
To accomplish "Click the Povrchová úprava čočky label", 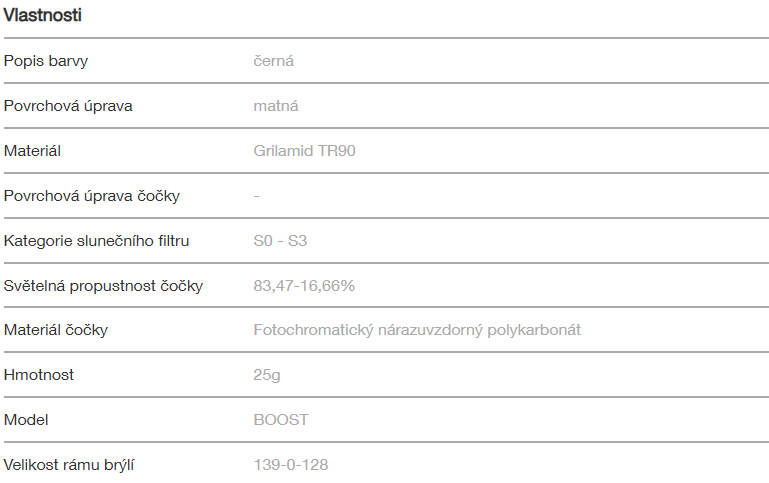I will (92, 196).
